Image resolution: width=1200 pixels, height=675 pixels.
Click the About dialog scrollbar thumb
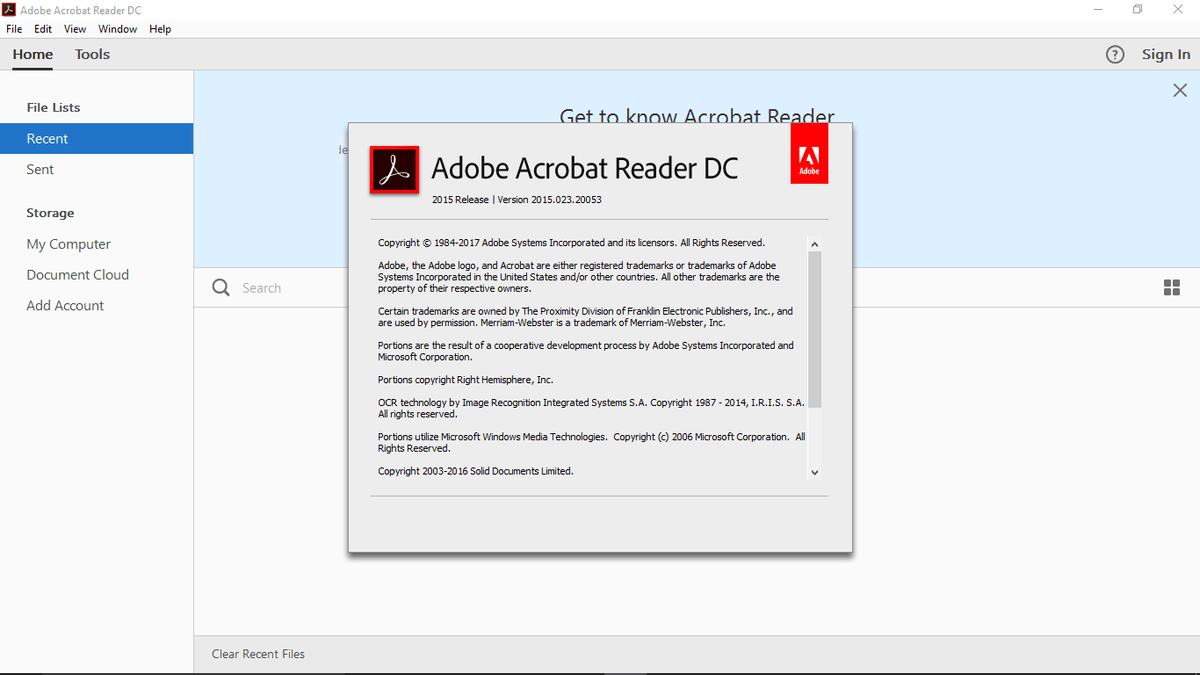pos(814,329)
